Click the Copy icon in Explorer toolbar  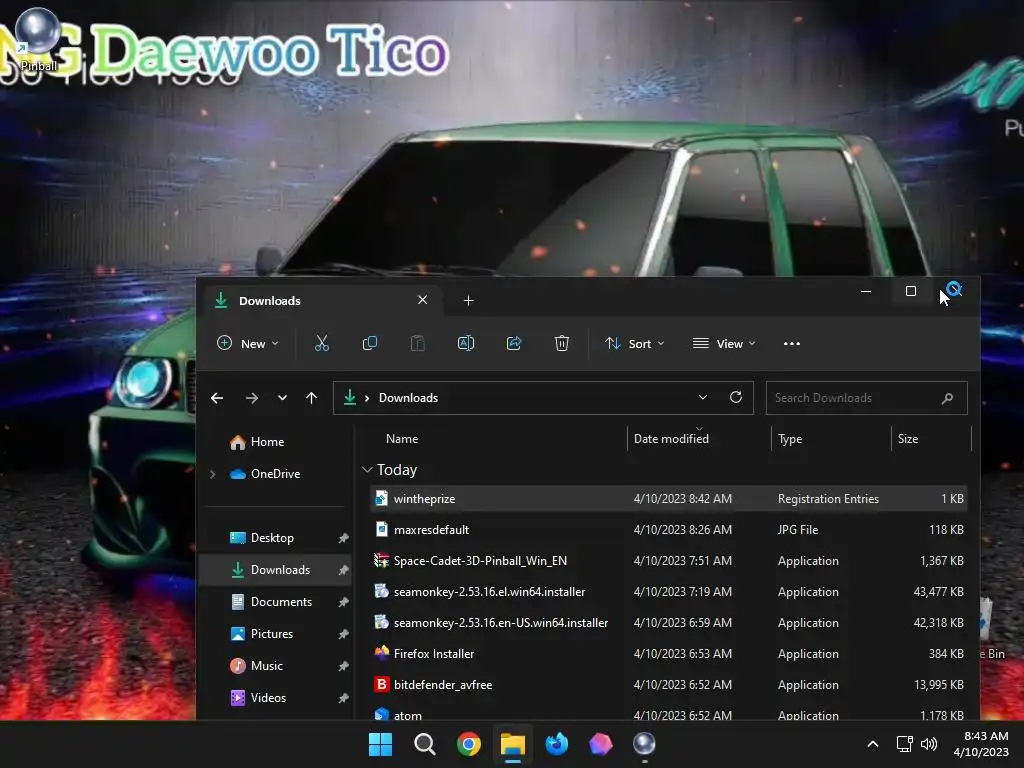click(370, 344)
